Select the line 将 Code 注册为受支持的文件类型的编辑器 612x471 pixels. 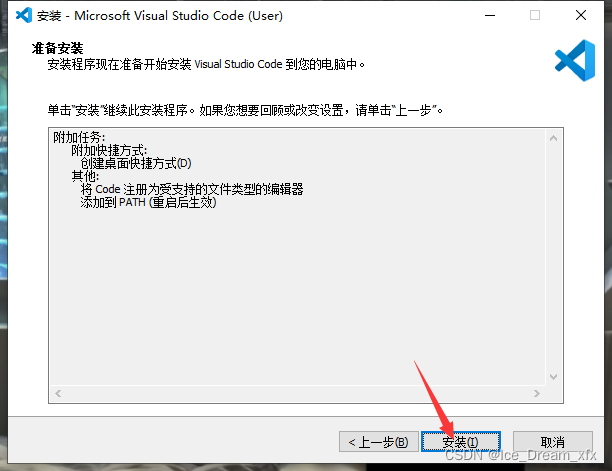point(192,189)
